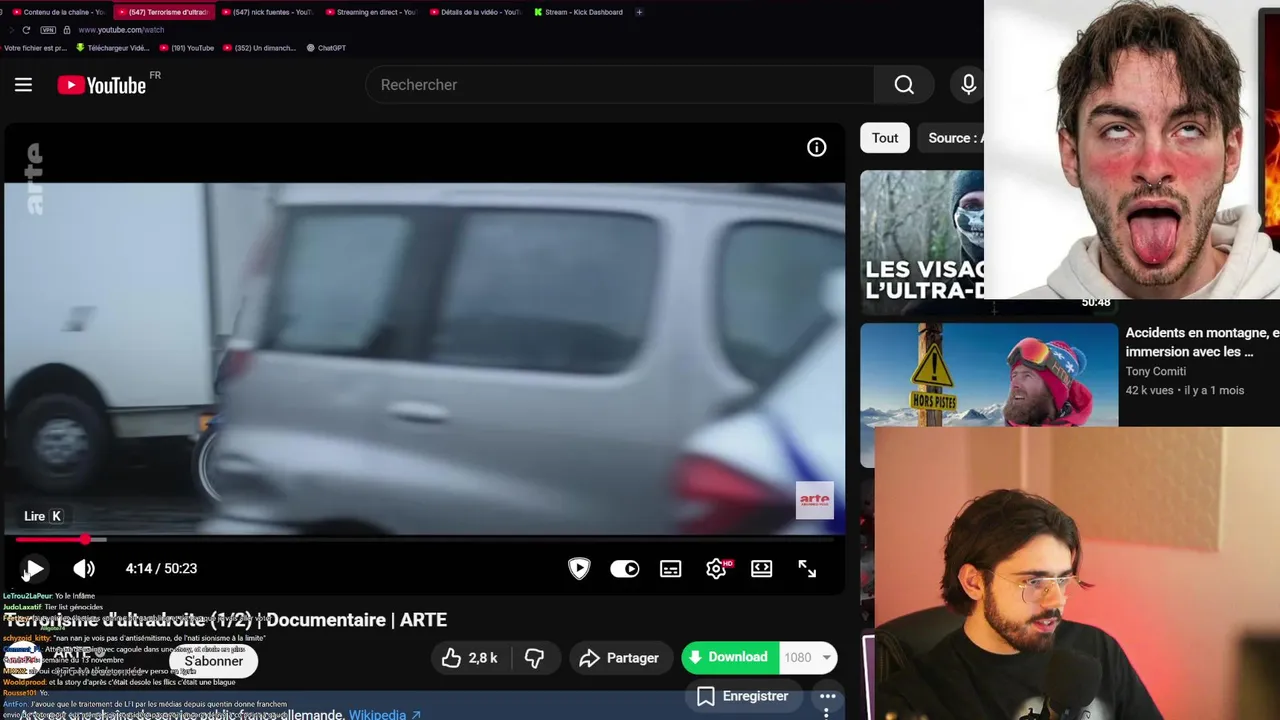Image resolution: width=1280 pixels, height=720 pixels.
Task: Open a new browser tab
Action: pyautogui.click(x=639, y=12)
